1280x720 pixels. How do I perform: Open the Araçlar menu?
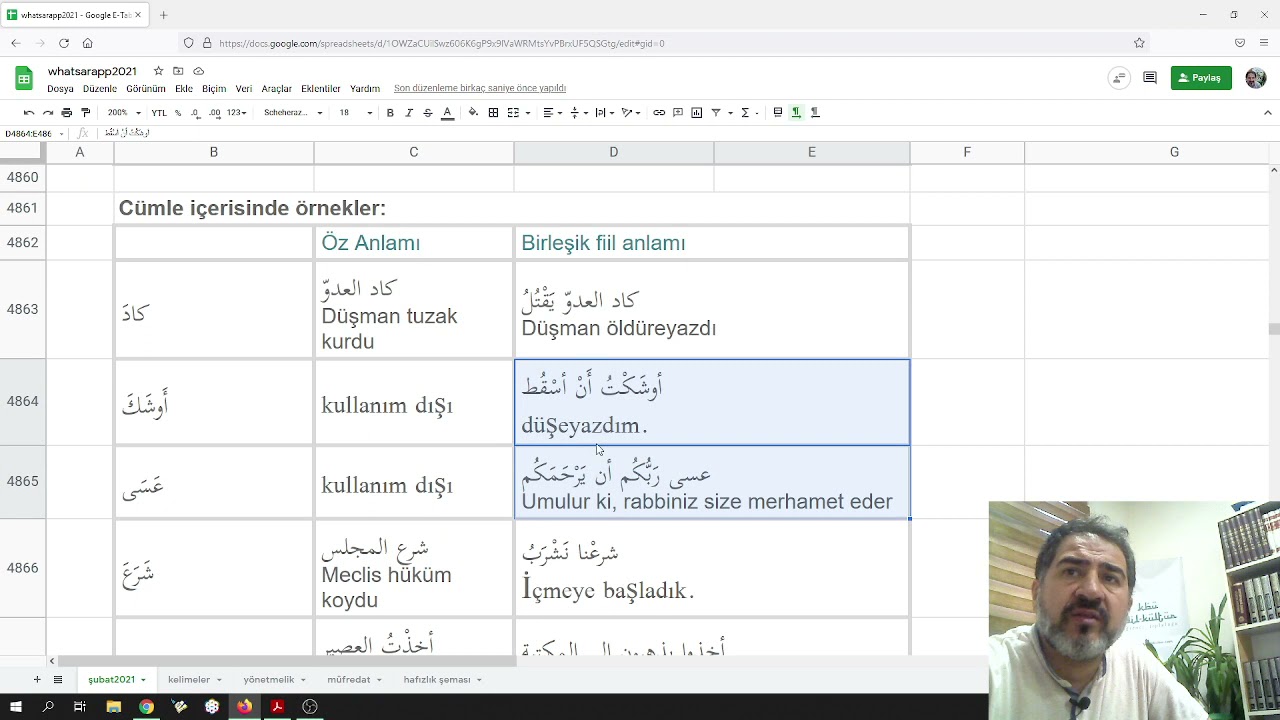click(277, 89)
